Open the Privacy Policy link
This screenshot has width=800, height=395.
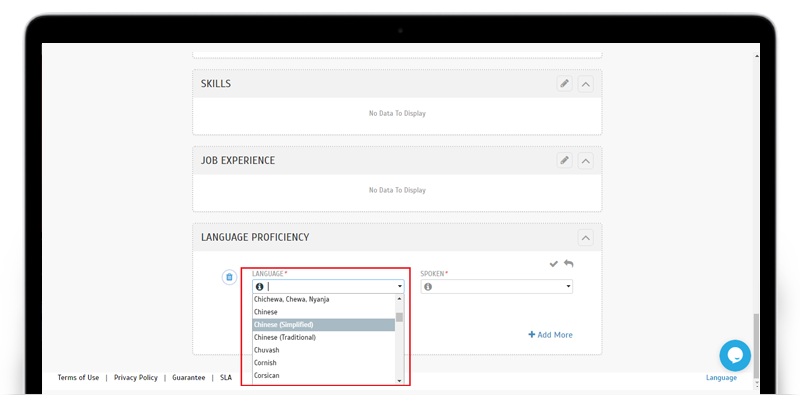pos(136,378)
